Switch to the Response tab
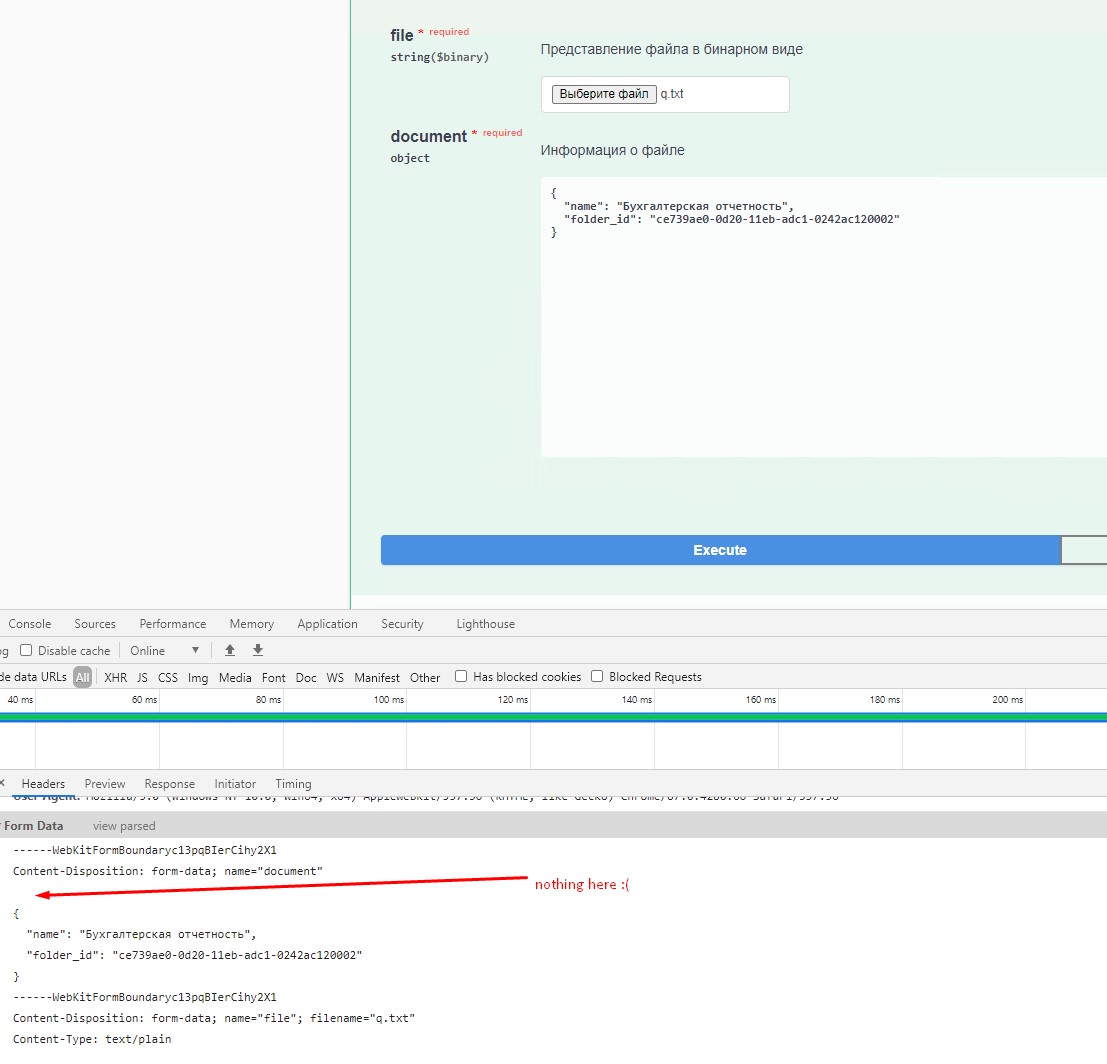Image resolution: width=1107 pixels, height=1064 pixels. (169, 784)
